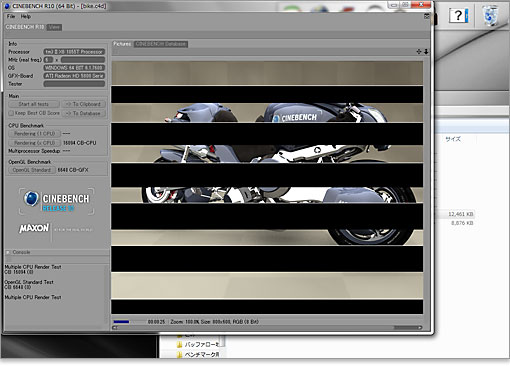Click the Tester input field
This screenshot has width=510, height=366.
[x=74, y=84]
